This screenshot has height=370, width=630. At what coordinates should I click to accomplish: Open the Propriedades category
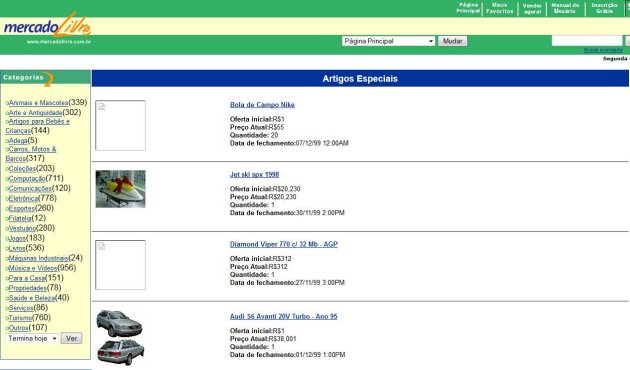pos(28,288)
